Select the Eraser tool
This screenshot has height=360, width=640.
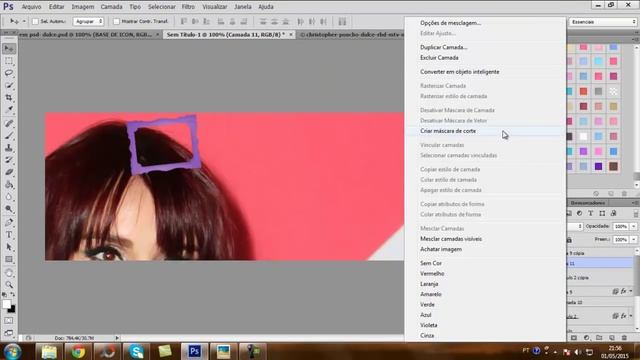[9, 172]
